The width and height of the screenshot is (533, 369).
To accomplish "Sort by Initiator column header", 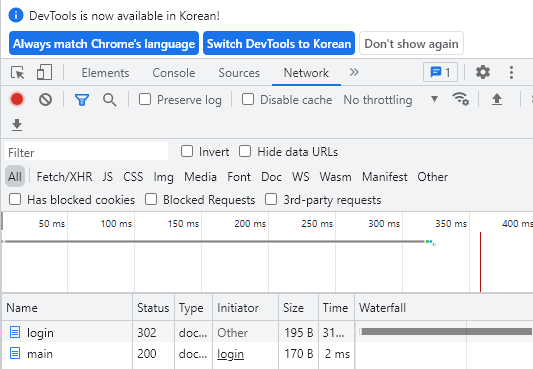I will click(x=245, y=308).
